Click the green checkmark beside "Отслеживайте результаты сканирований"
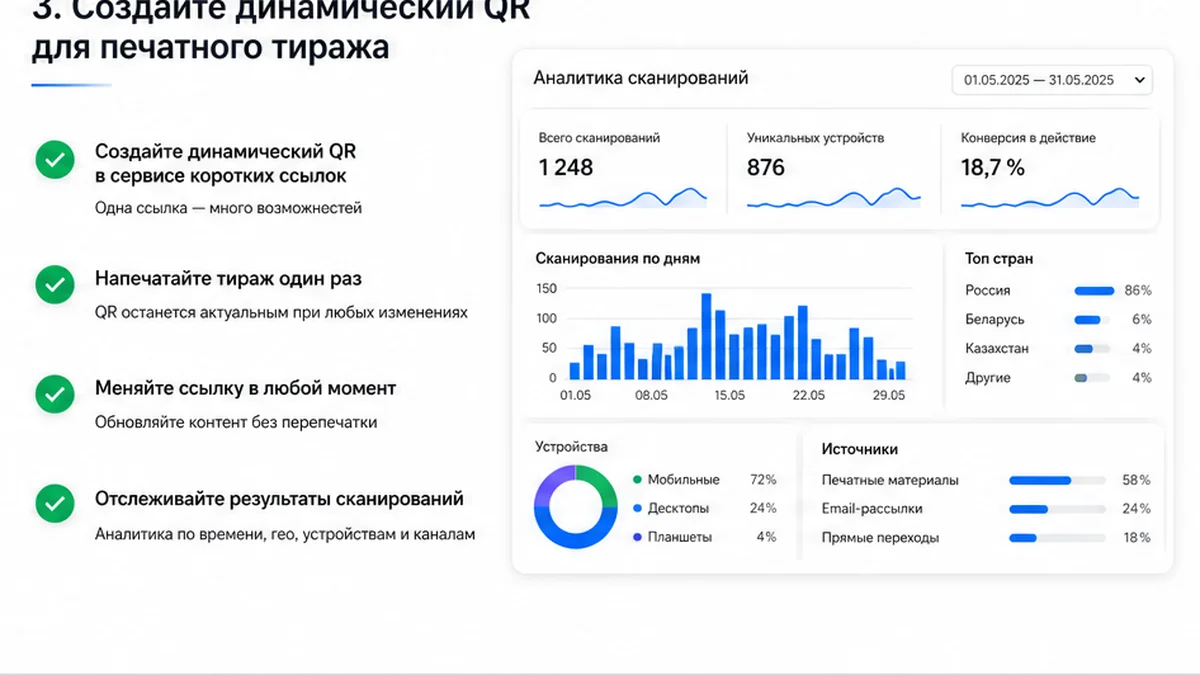Viewport: 1200px width, 675px height. [x=55, y=504]
